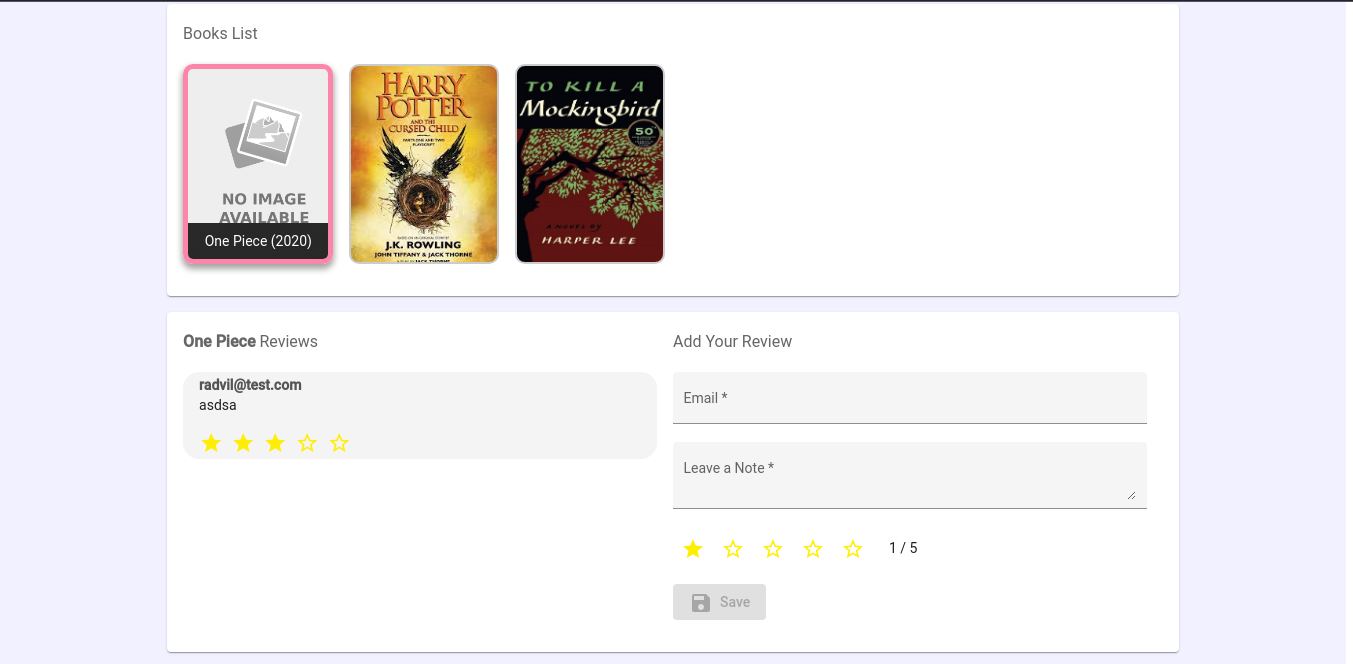Click the textarea resize handle in Leave a Note
Screen dimensions: 1353x664
click(x=1131, y=494)
